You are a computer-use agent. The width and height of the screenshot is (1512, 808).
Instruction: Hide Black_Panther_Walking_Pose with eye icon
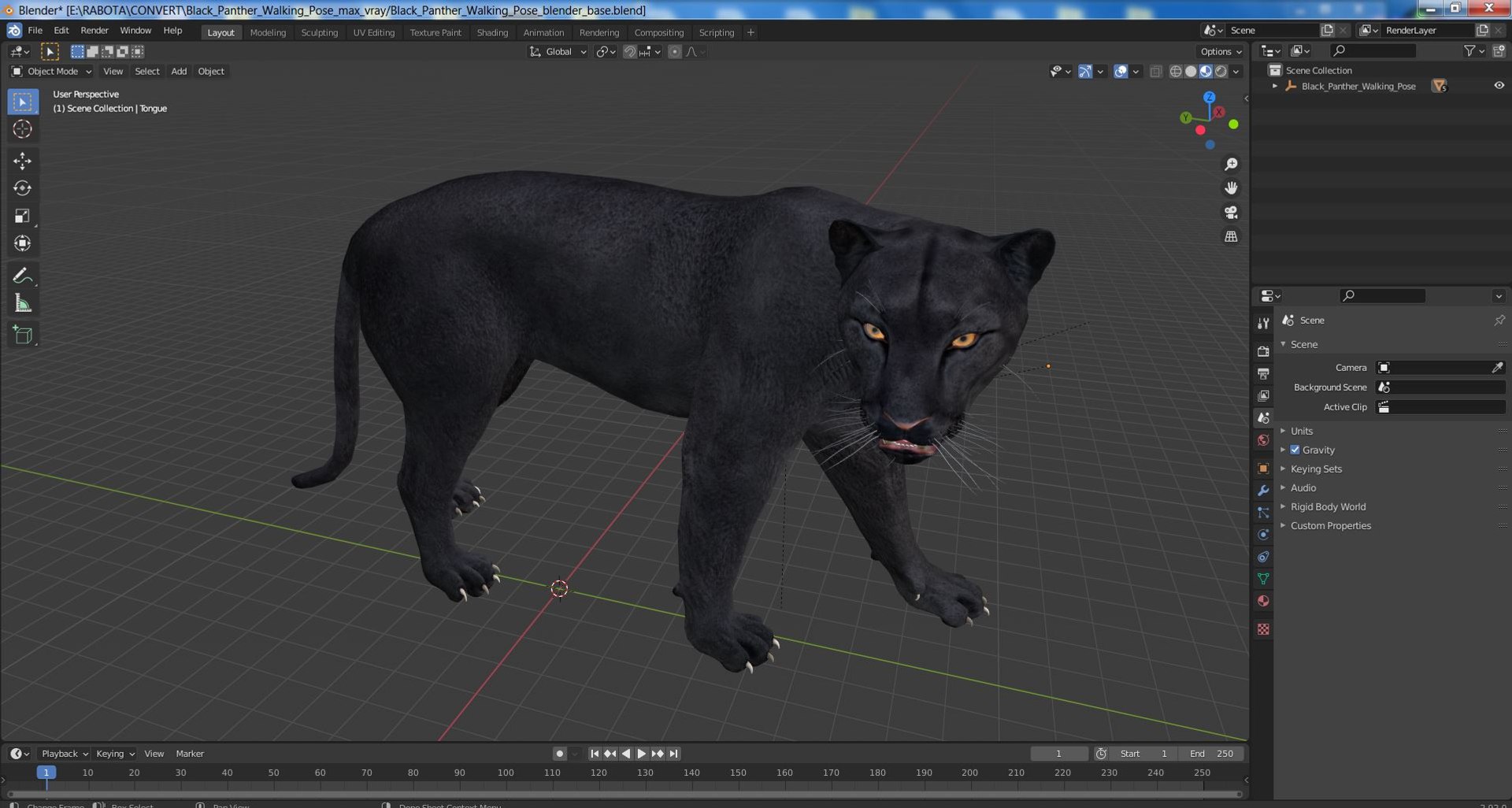(x=1499, y=86)
